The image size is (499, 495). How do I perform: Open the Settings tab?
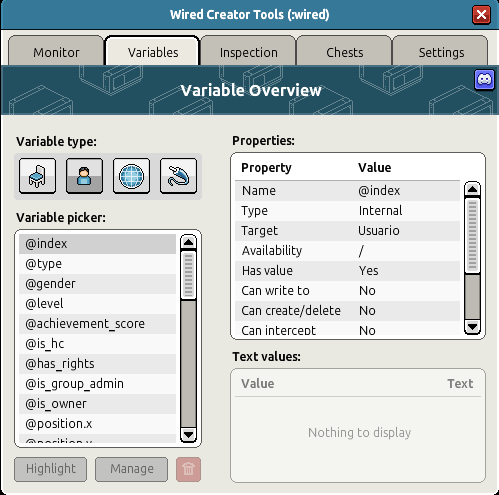coord(441,51)
